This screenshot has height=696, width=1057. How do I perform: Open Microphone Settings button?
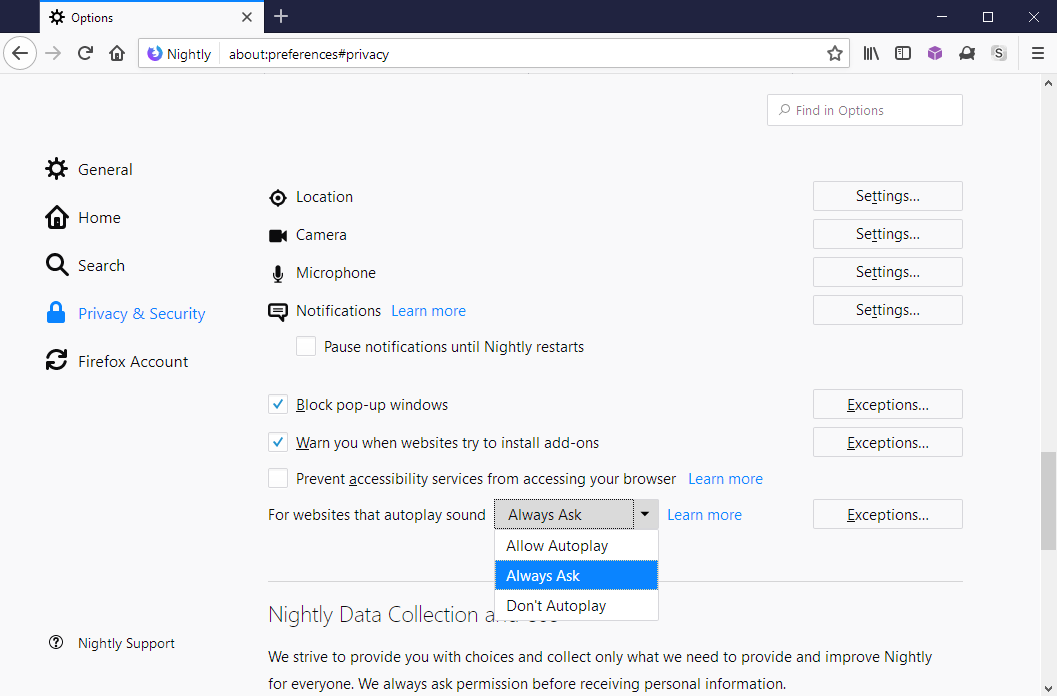coord(887,272)
